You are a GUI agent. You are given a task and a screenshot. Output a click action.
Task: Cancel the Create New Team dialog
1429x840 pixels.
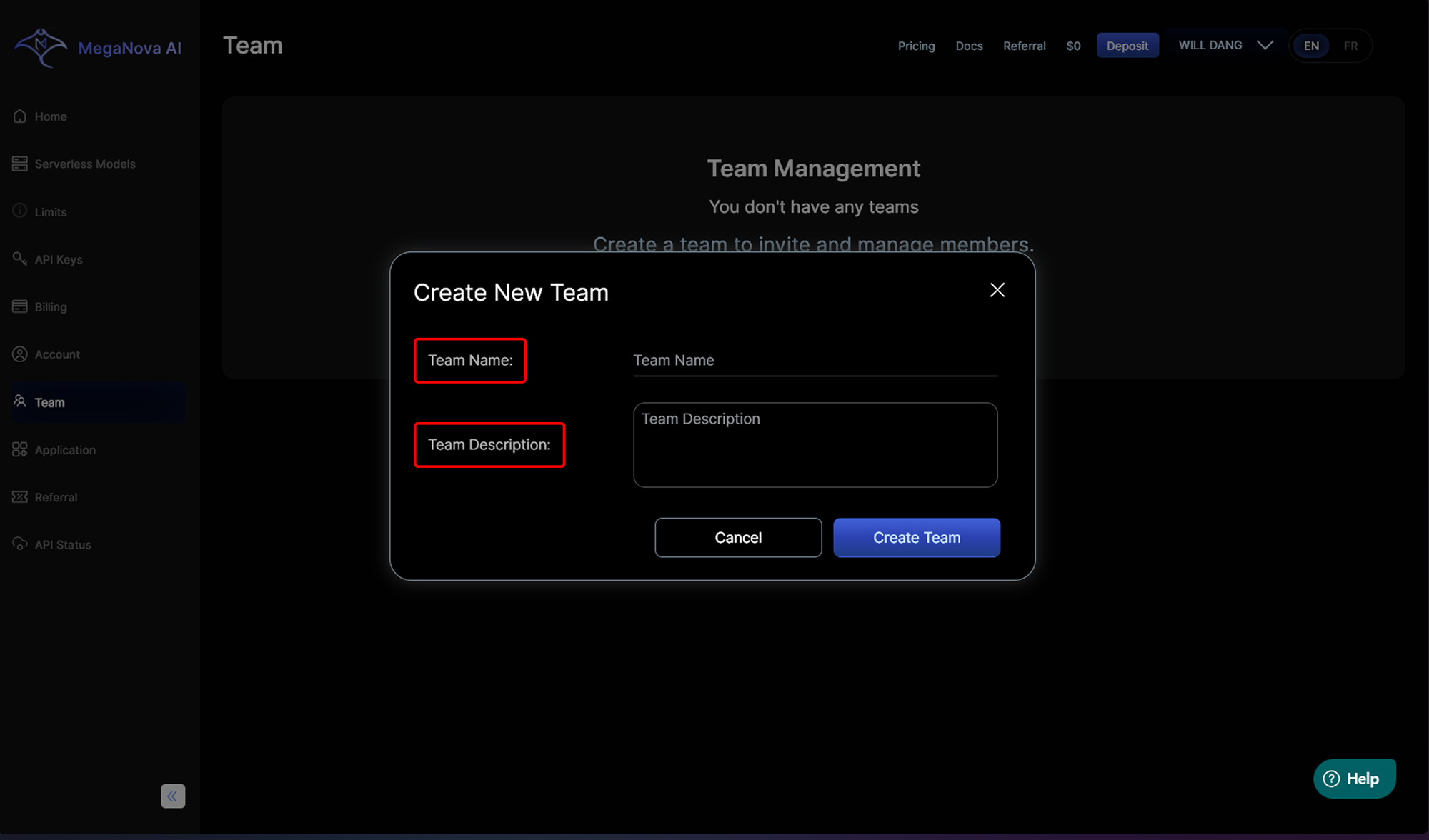point(738,537)
